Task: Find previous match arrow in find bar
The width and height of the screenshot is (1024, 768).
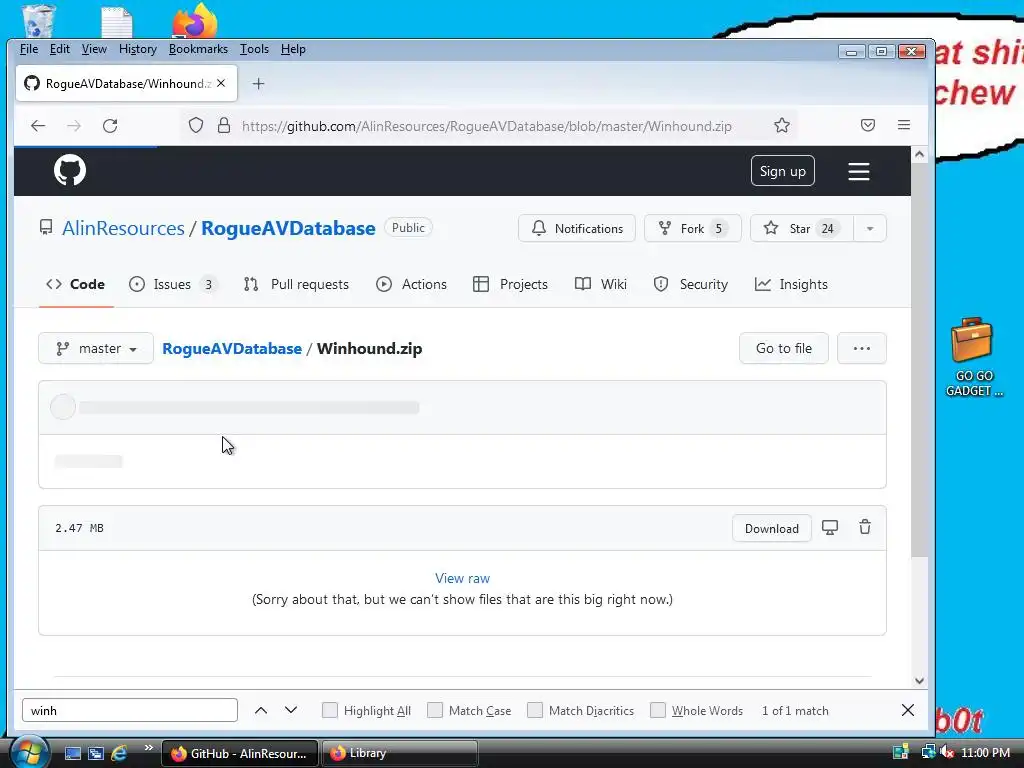Action: coord(261,710)
